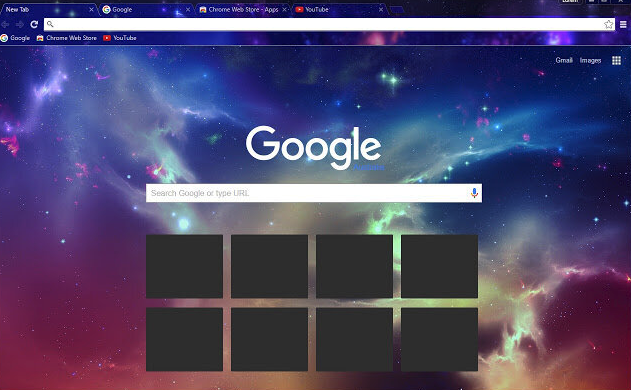
Task: Bookmark this page with the star icon
Action: 608,24
